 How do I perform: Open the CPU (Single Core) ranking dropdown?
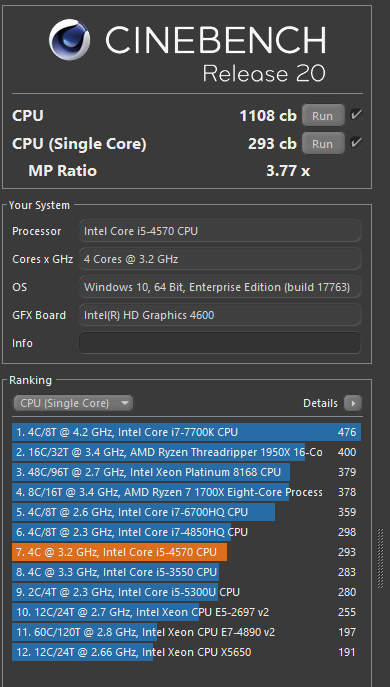73,403
